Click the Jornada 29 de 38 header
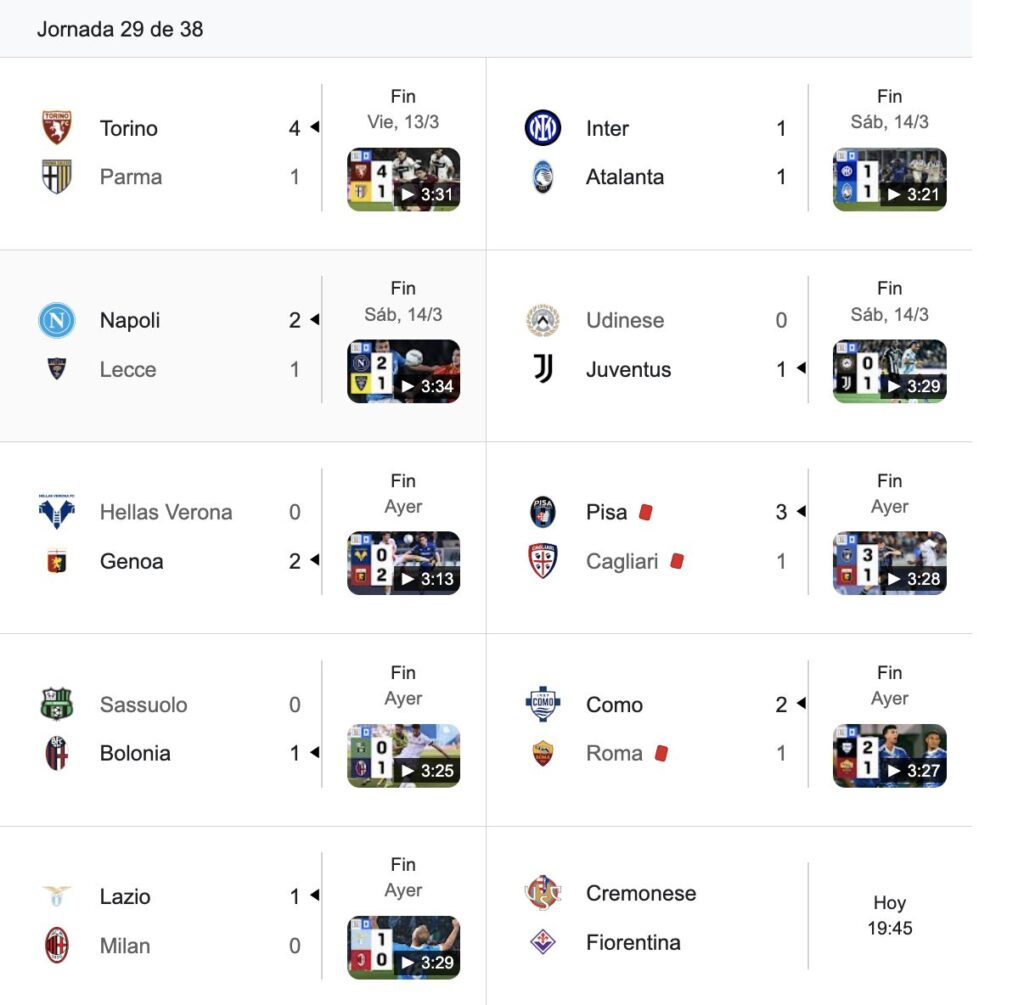This screenshot has height=1005, width=1024. pyautogui.click(x=120, y=29)
